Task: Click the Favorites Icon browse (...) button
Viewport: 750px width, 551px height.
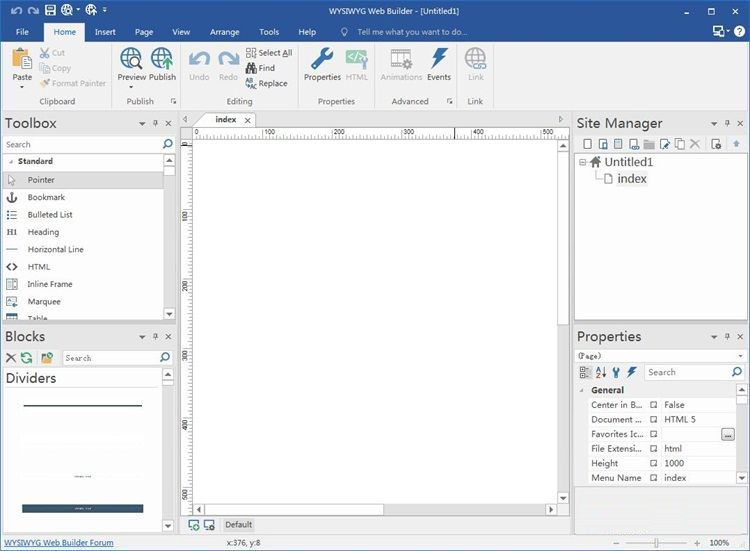Action: tap(727, 434)
